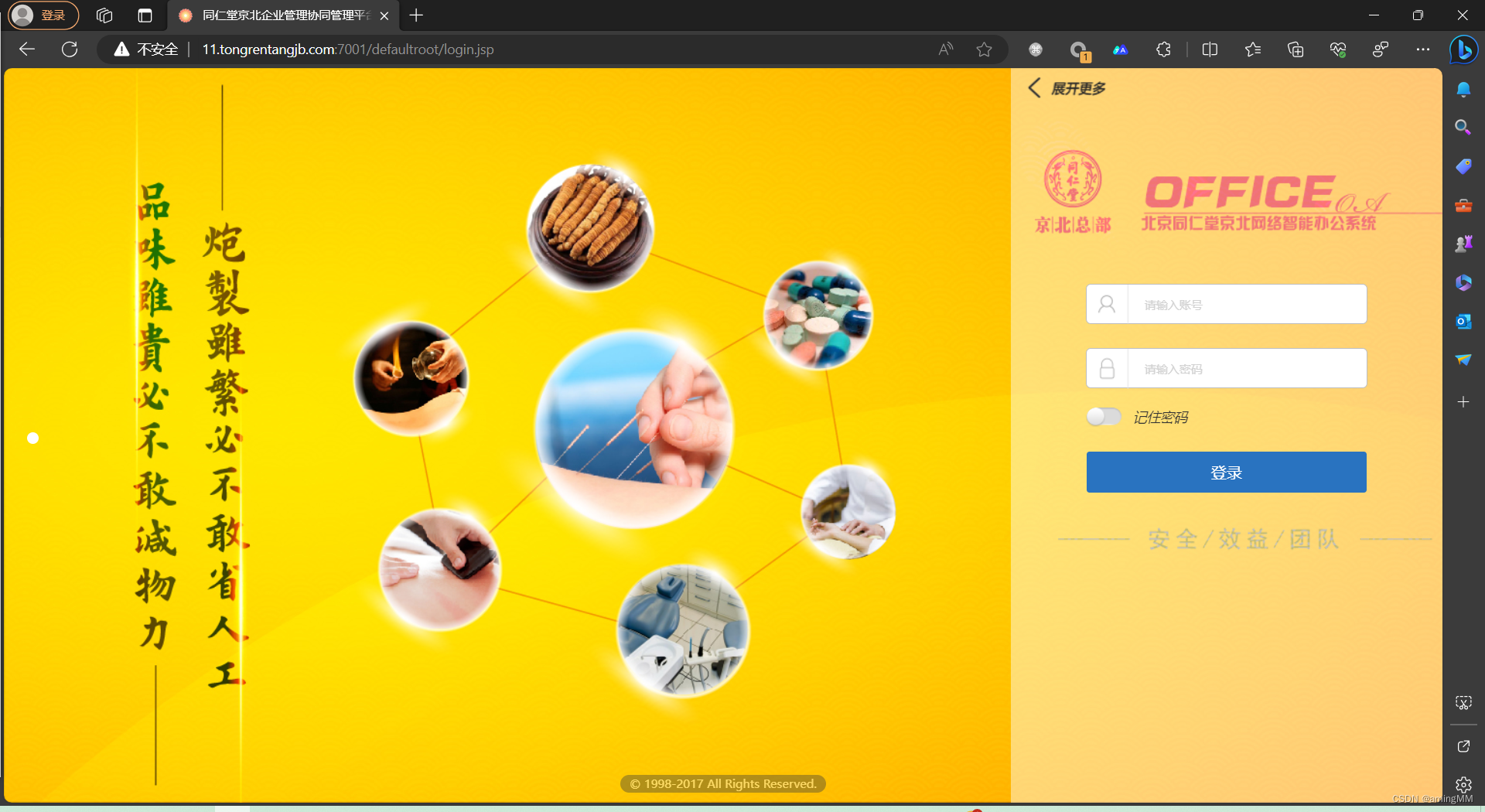Screen dimensions: 1485x812
Task: Open the sidebar search icon
Action: (1463, 128)
